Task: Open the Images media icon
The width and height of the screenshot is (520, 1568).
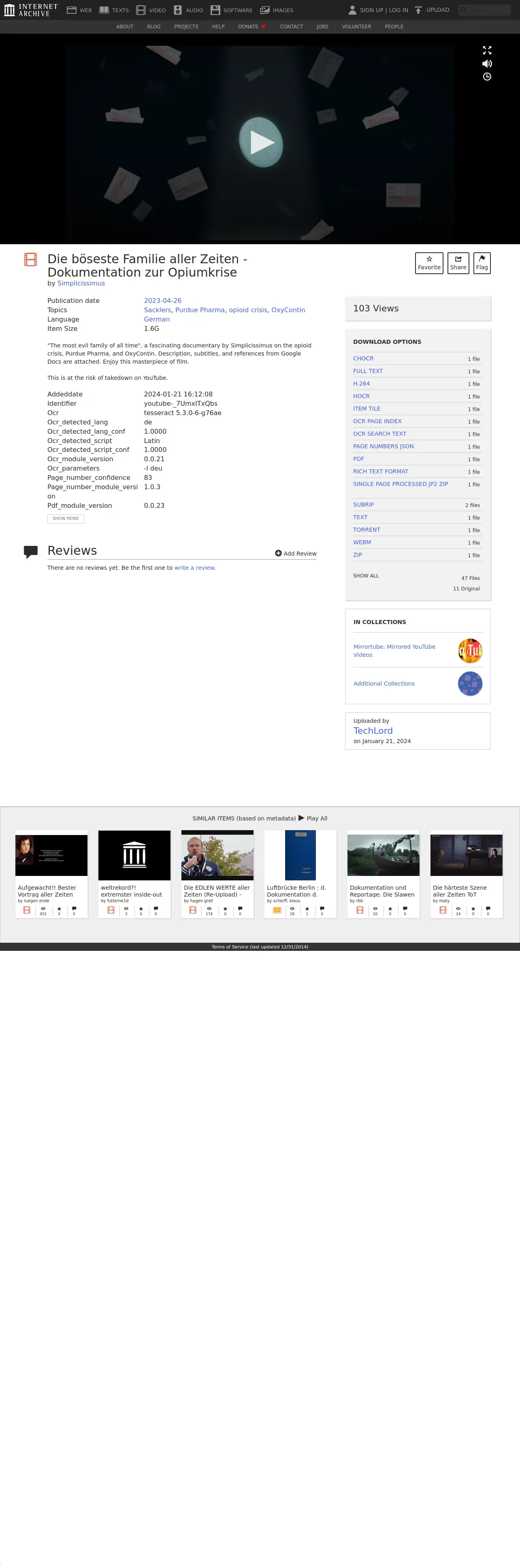Action: (265, 11)
